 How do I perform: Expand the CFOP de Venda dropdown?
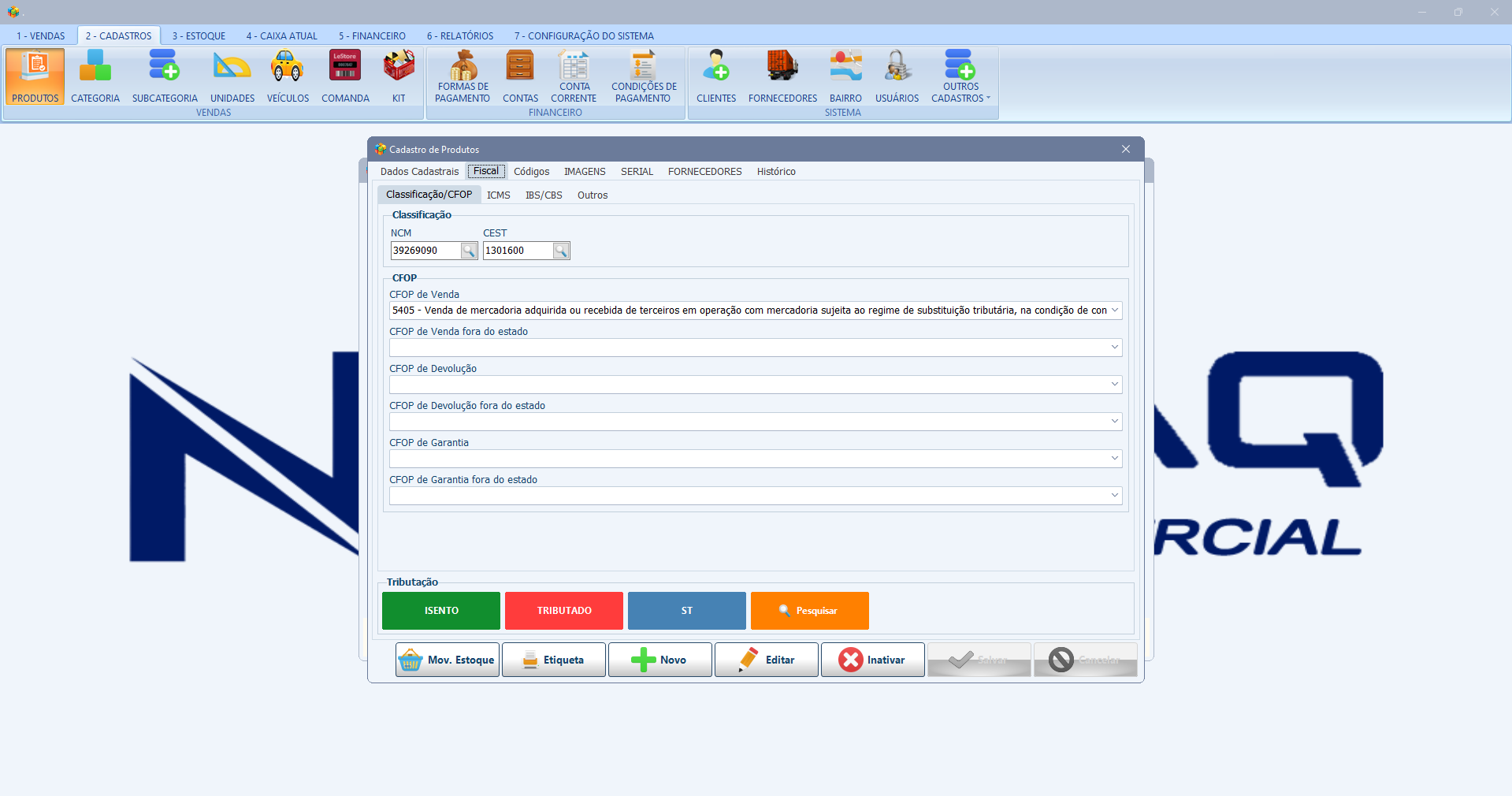(x=1114, y=311)
